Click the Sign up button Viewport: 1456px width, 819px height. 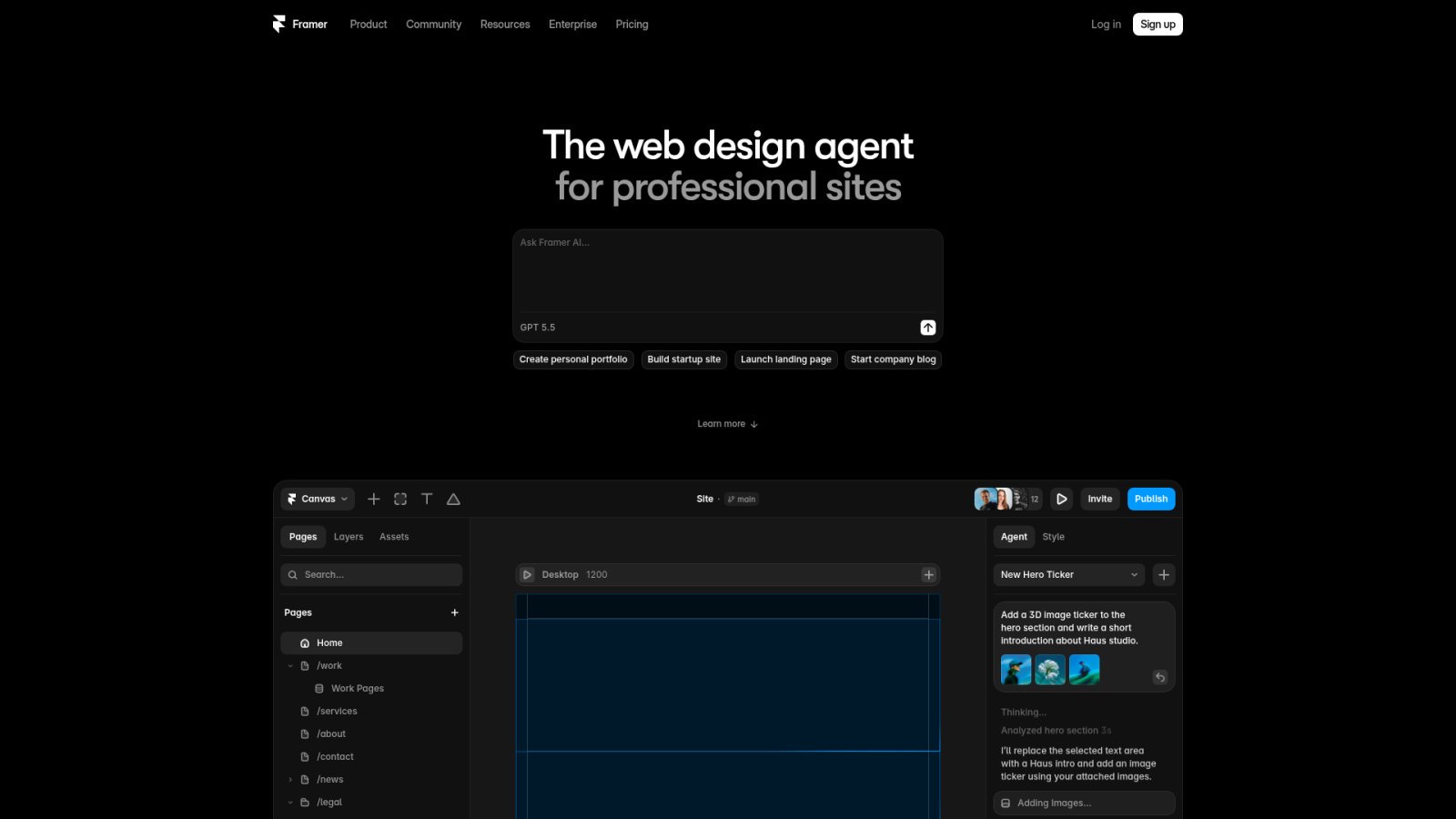pyautogui.click(x=1158, y=25)
